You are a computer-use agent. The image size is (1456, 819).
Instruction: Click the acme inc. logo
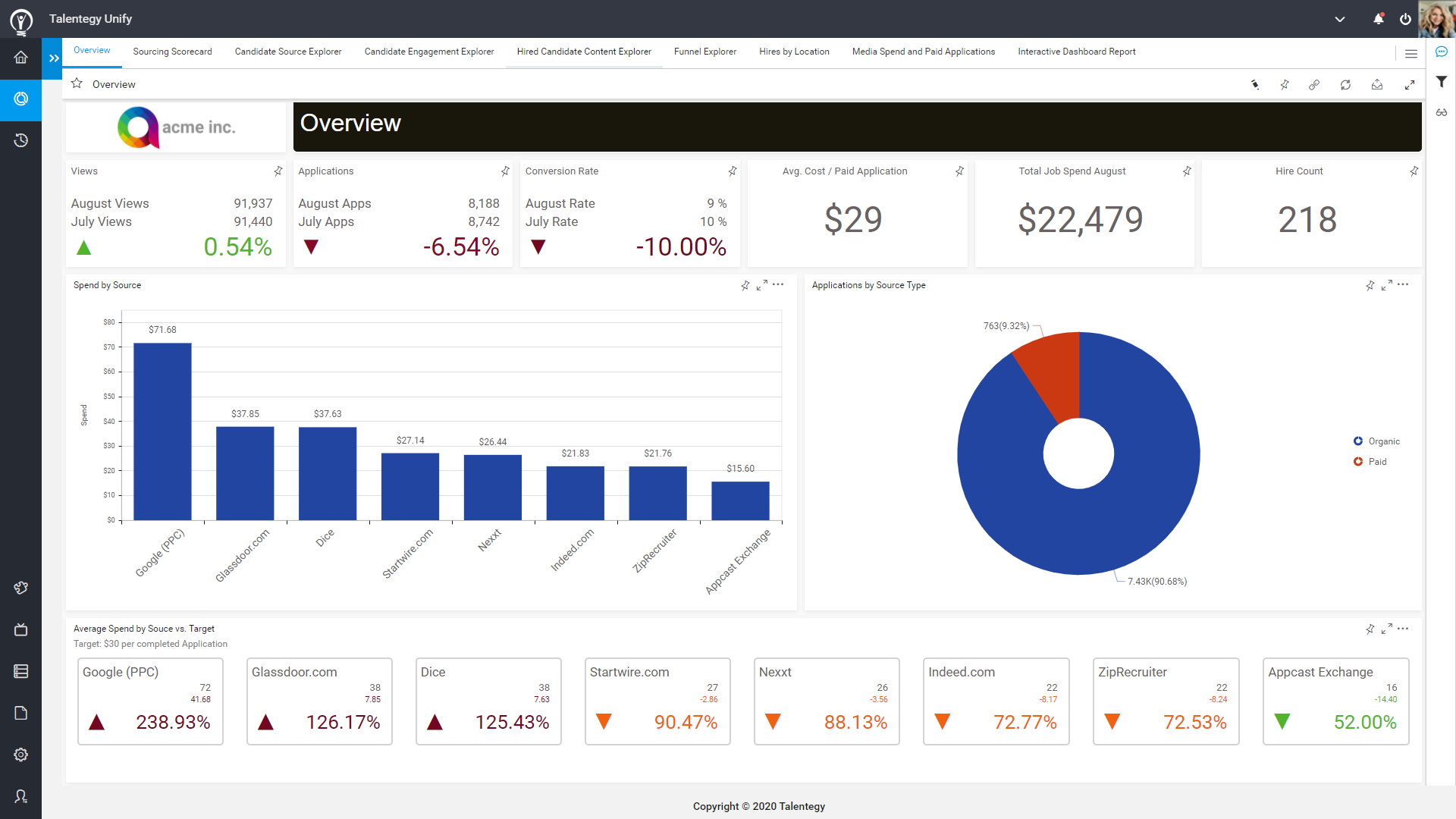175,127
